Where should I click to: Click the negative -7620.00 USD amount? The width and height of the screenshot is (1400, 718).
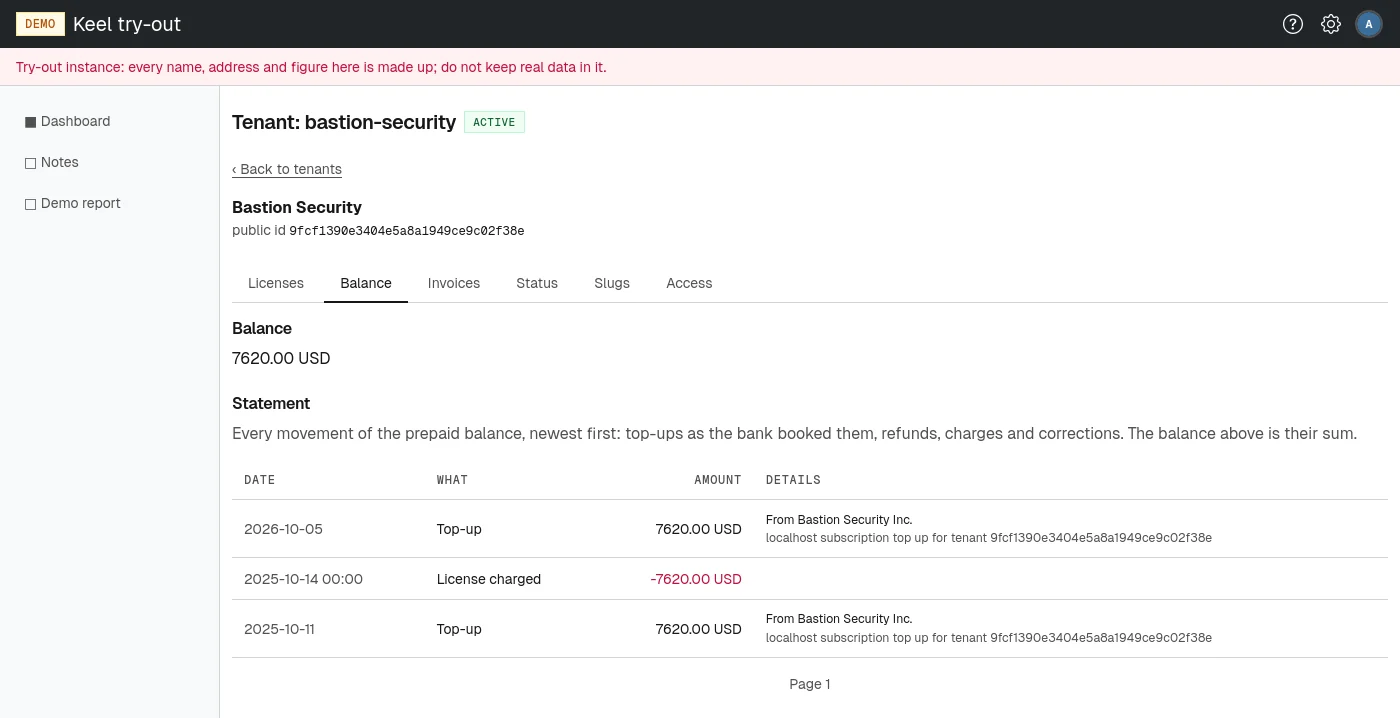(x=696, y=579)
